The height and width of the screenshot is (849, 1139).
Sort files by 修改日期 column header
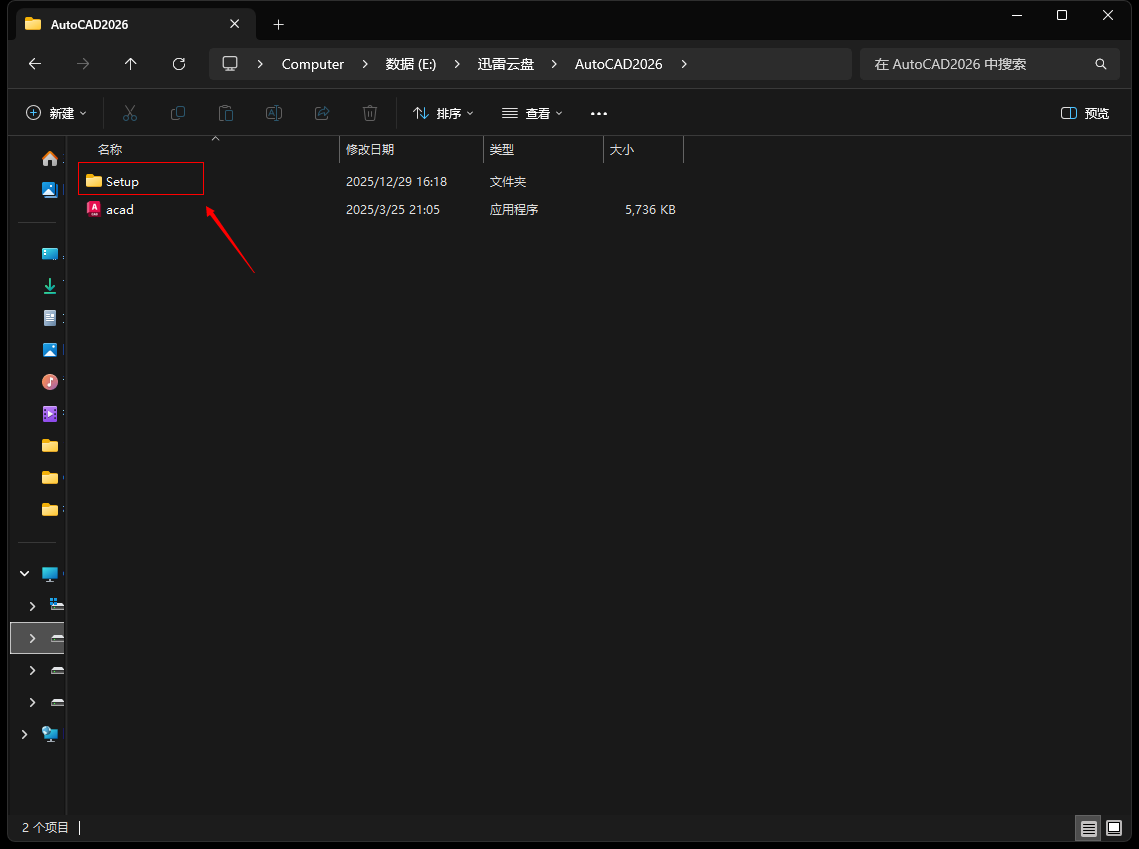coord(370,149)
